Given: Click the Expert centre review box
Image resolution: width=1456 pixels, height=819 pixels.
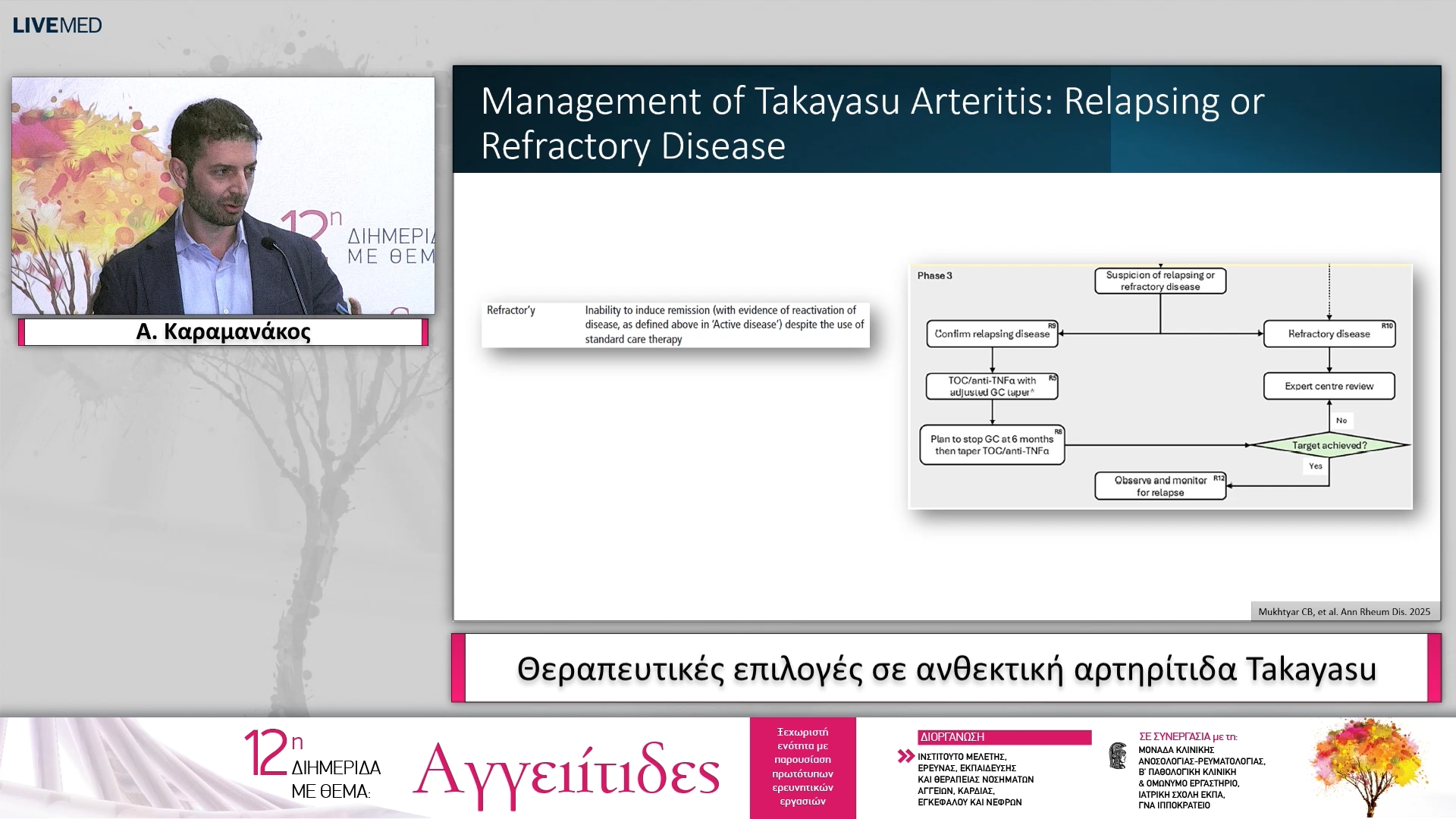Looking at the screenshot, I should click(x=1329, y=386).
